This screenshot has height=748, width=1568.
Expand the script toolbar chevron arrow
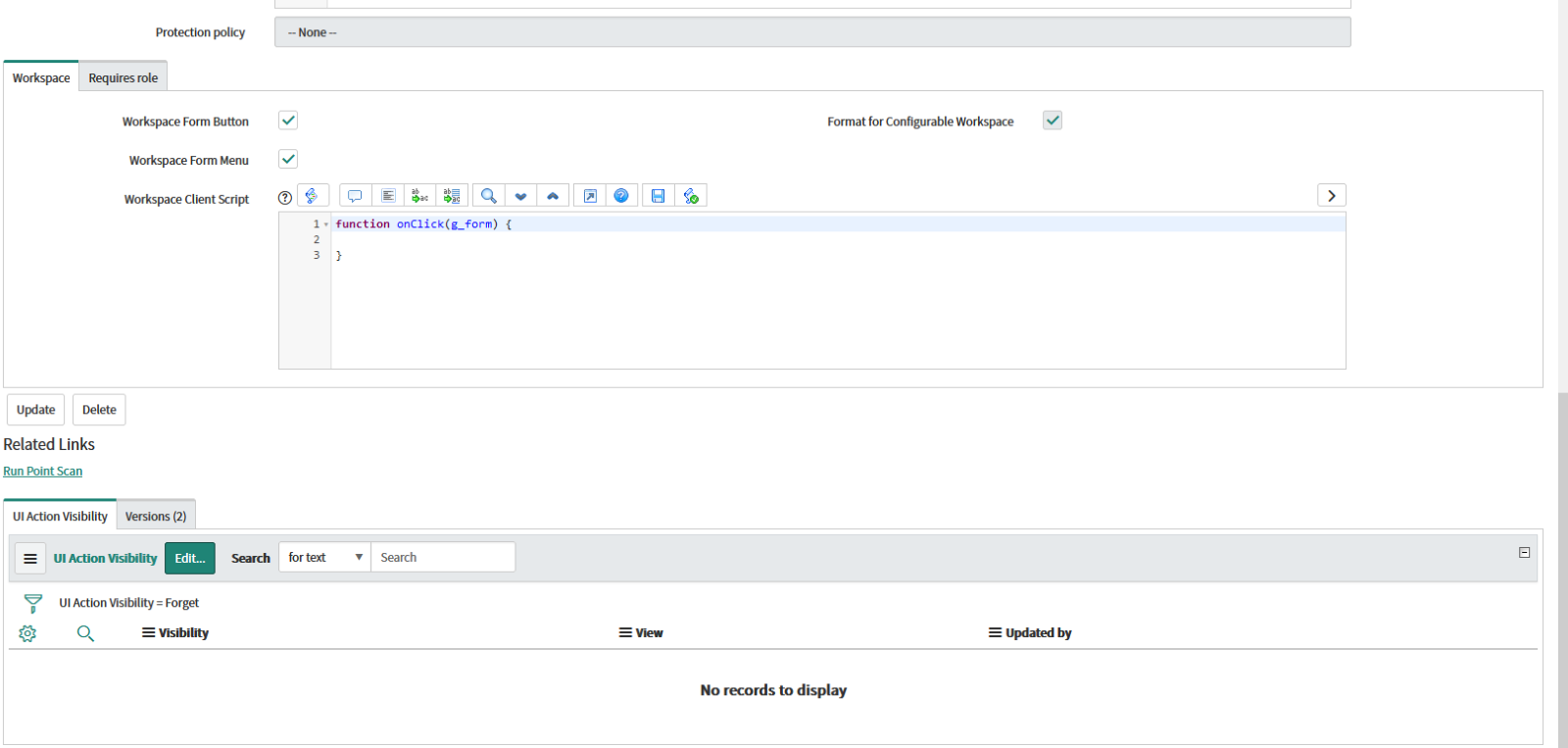[x=1331, y=196]
